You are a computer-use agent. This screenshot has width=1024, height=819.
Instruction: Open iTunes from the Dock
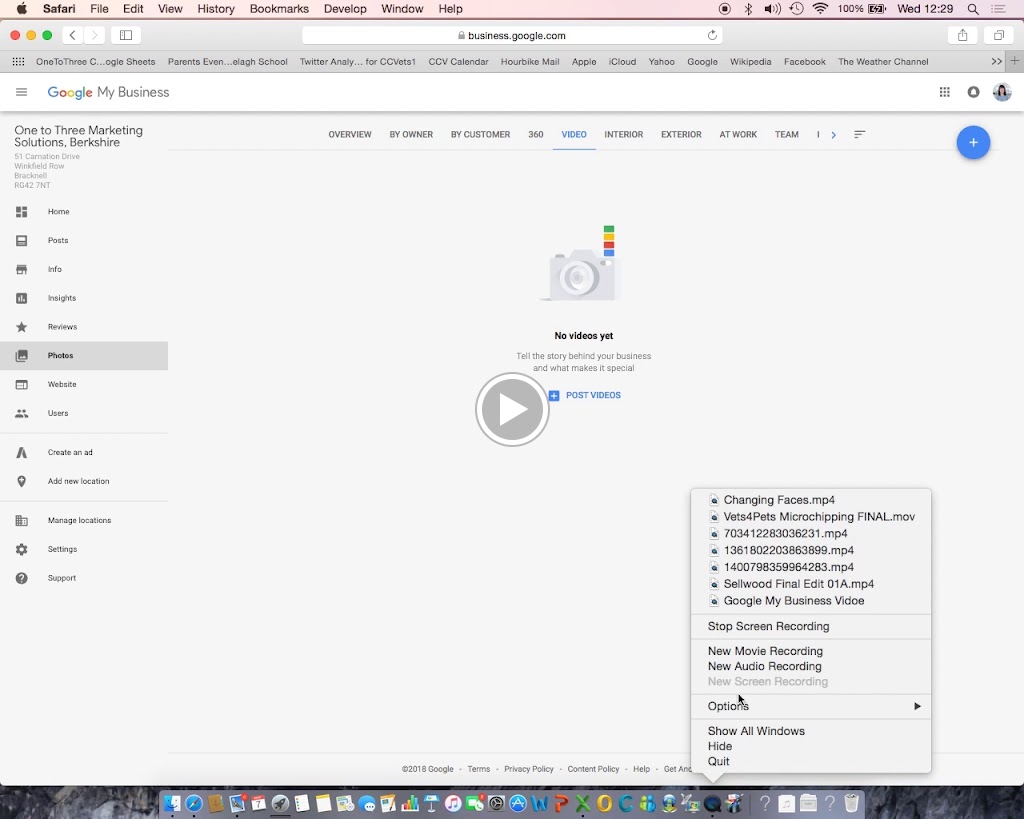[x=453, y=803]
